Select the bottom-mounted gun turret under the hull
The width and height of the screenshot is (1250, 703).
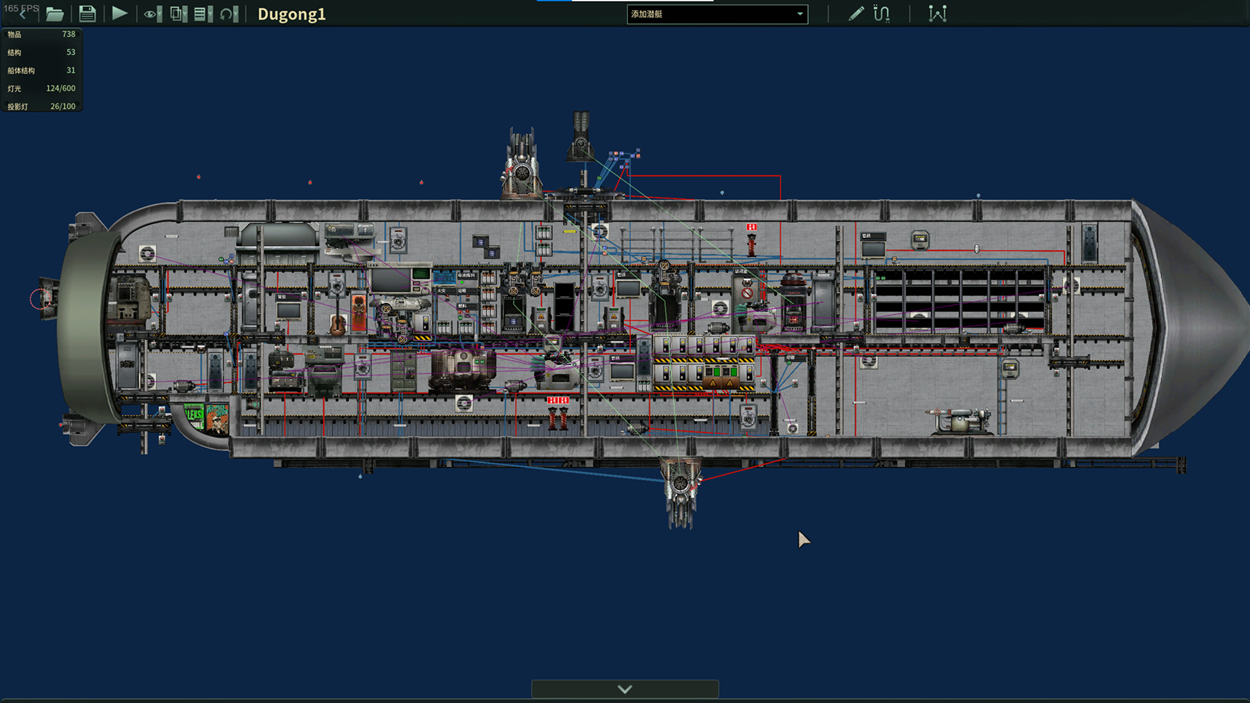tap(681, 493)
